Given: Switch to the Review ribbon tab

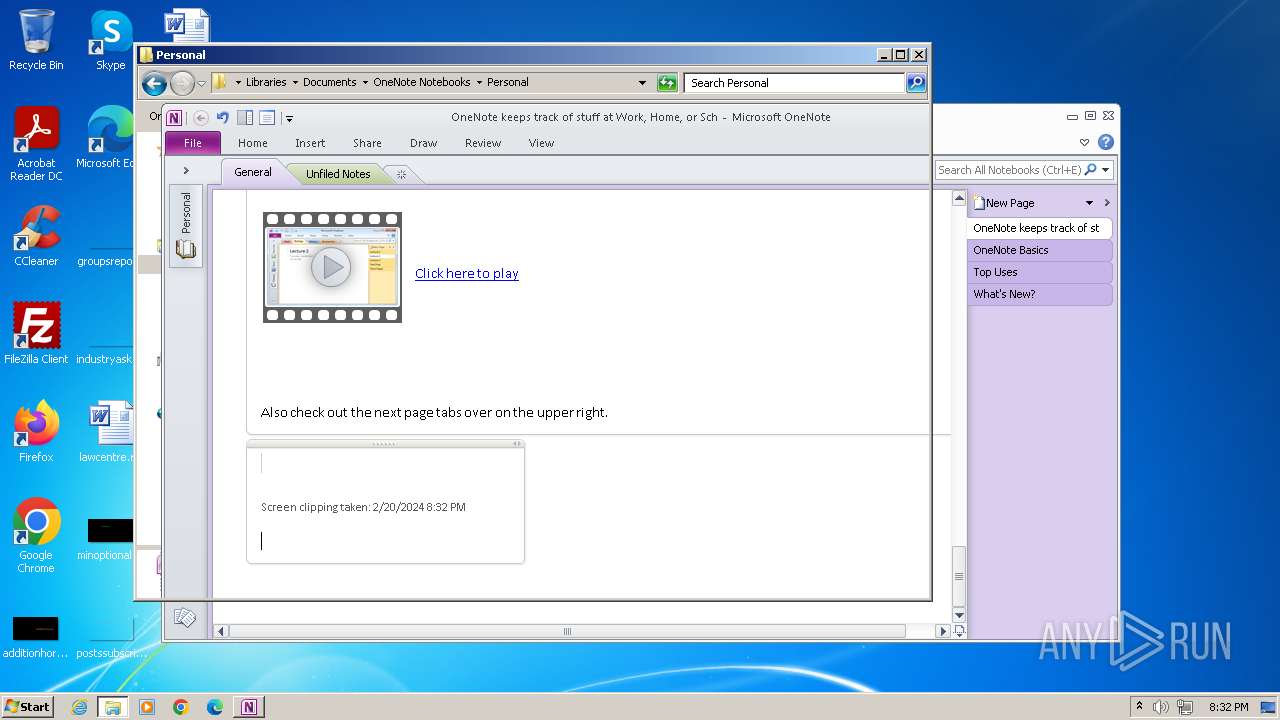Looking at the screenshot, I should (483, 143).
